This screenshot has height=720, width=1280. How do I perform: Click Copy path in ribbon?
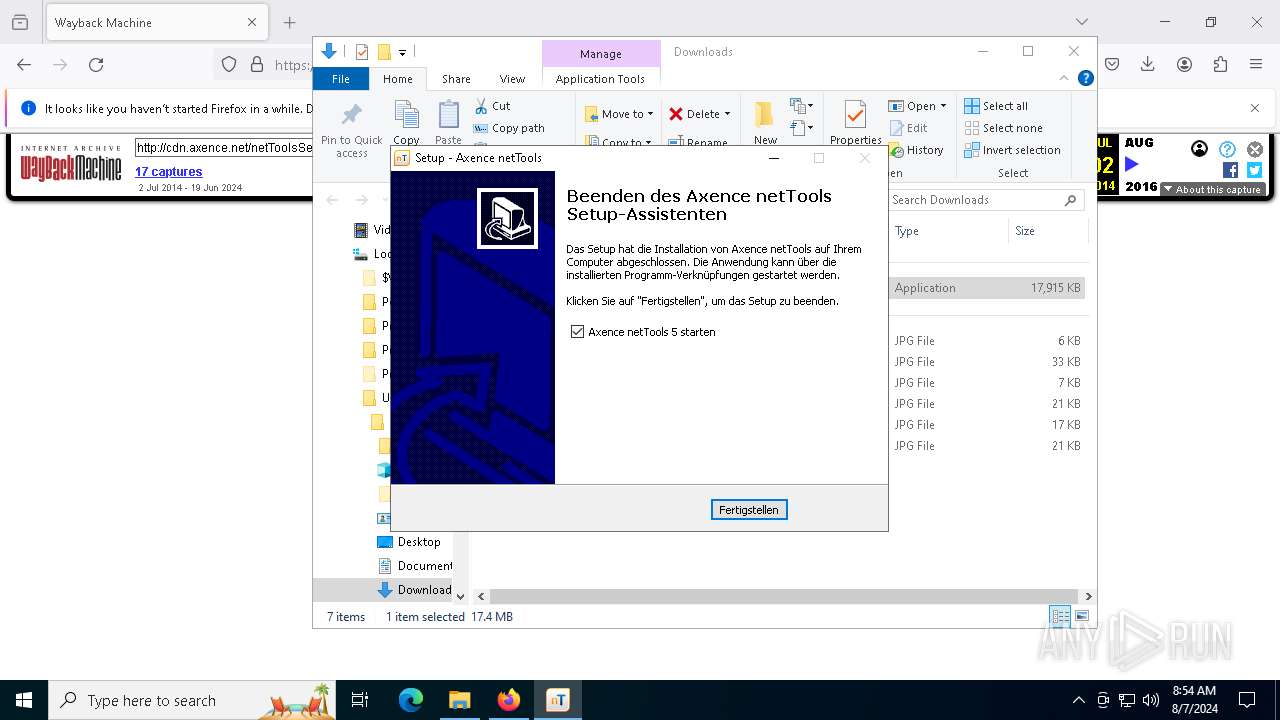click(509, 128)
